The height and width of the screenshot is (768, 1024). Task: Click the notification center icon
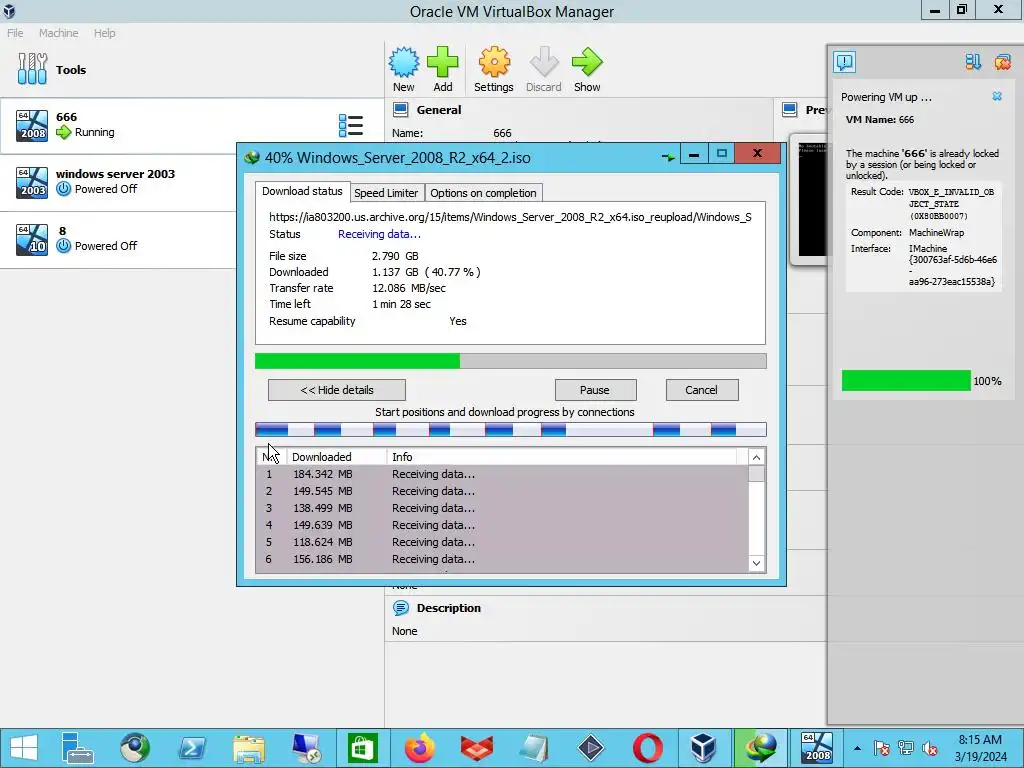point(844,62)
